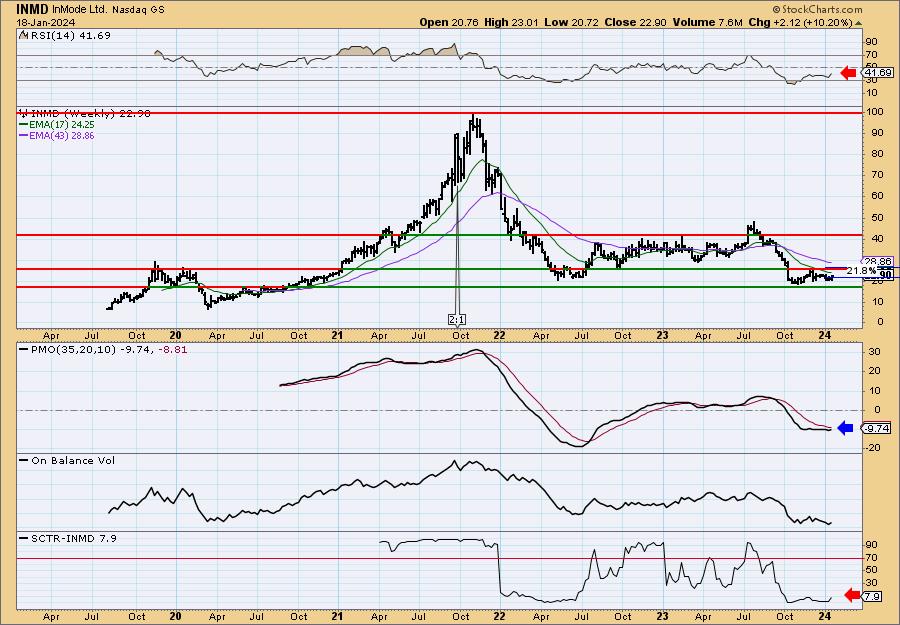Viewport: 900px width, 625px height.
Task: Select the -9.74 value tag on the PMO axis
Action: (x=877, y=428)
